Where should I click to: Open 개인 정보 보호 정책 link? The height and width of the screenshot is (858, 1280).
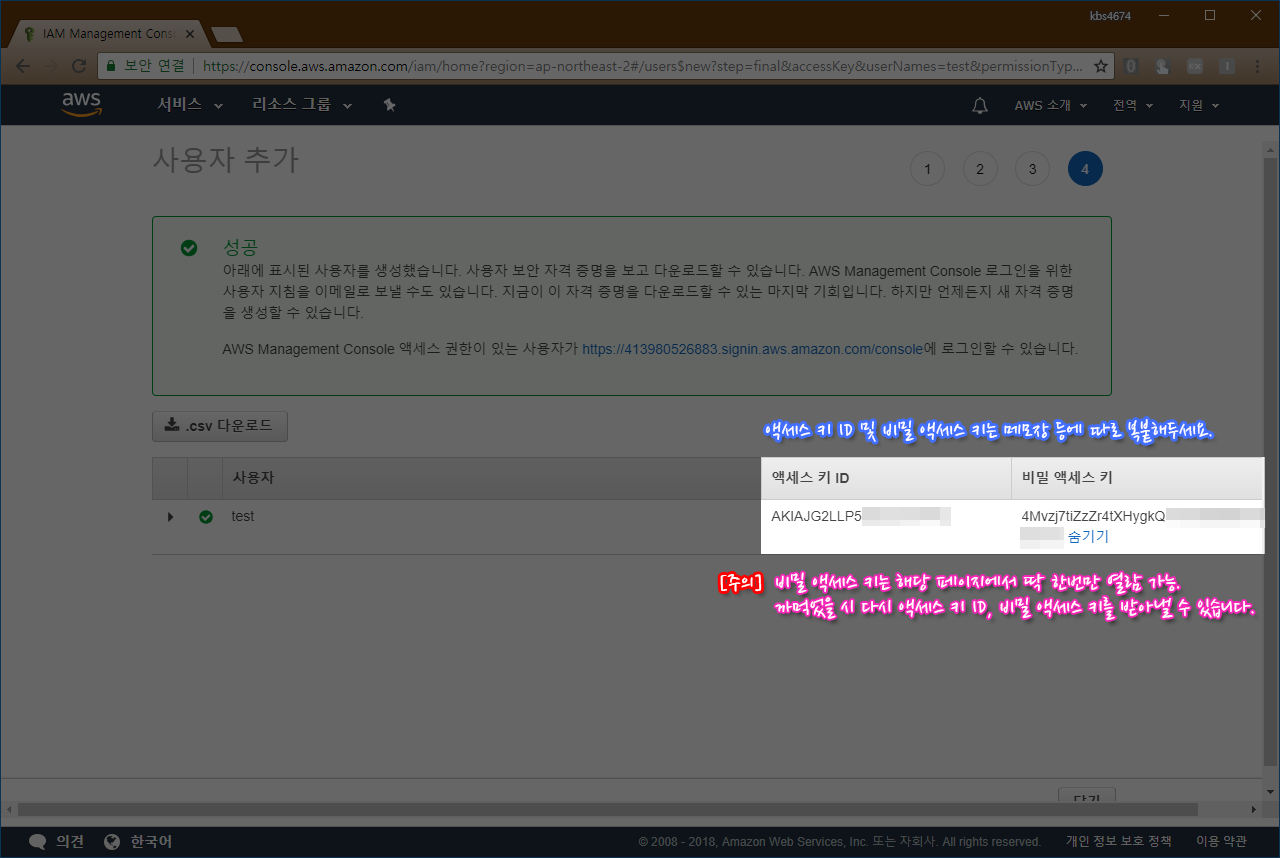1118,842
